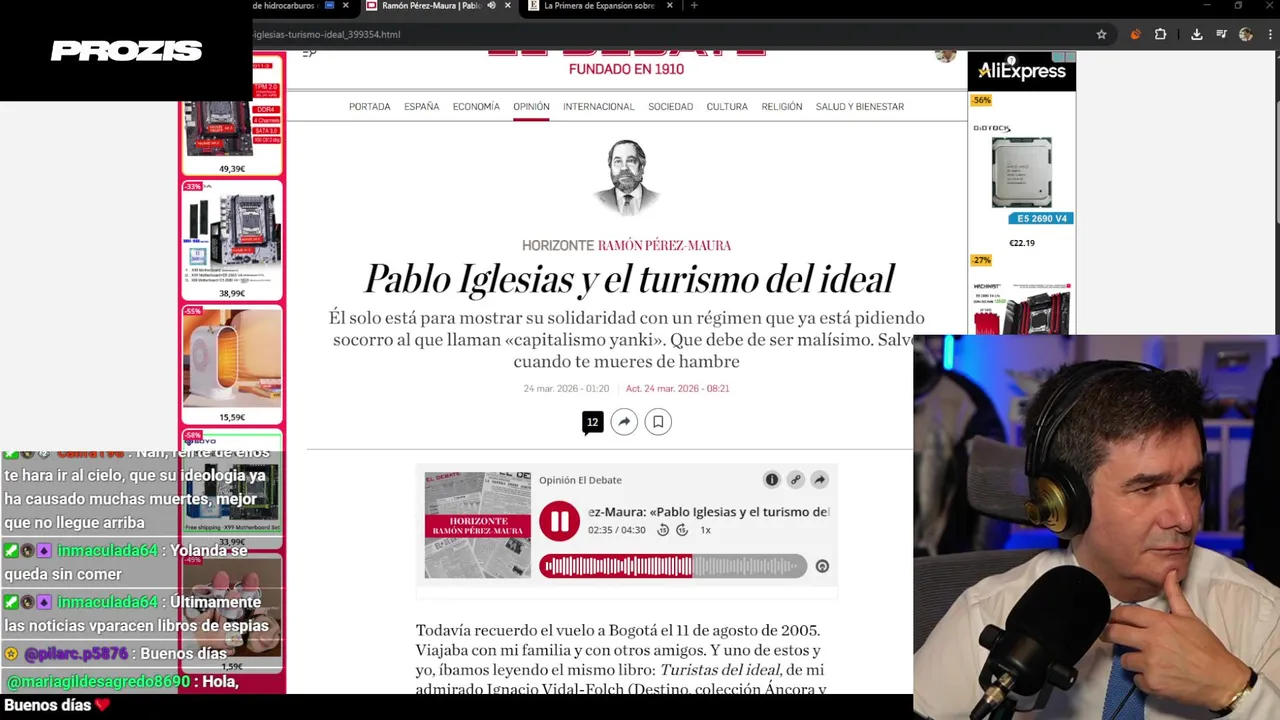
Task: Open Salud y Bienestar section
Action: (x=860, y=106)
